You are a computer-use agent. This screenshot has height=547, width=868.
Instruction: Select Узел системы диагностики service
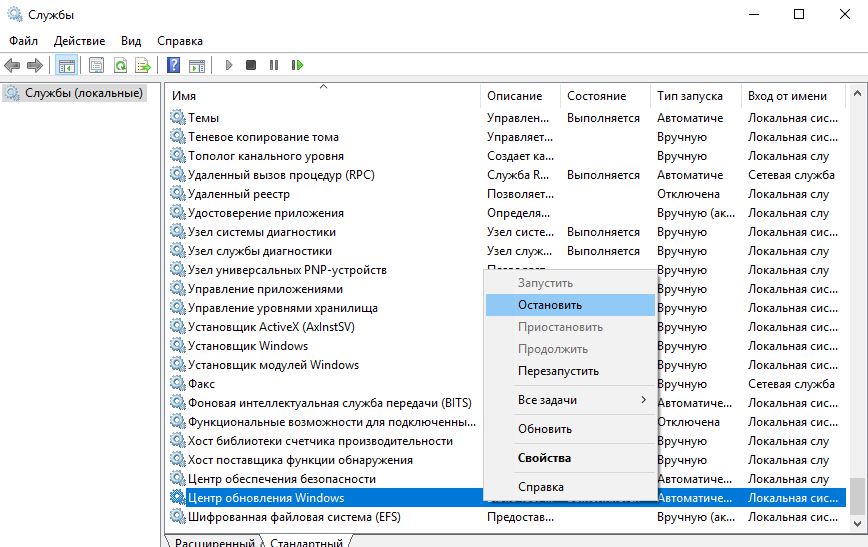coord(262,232)
